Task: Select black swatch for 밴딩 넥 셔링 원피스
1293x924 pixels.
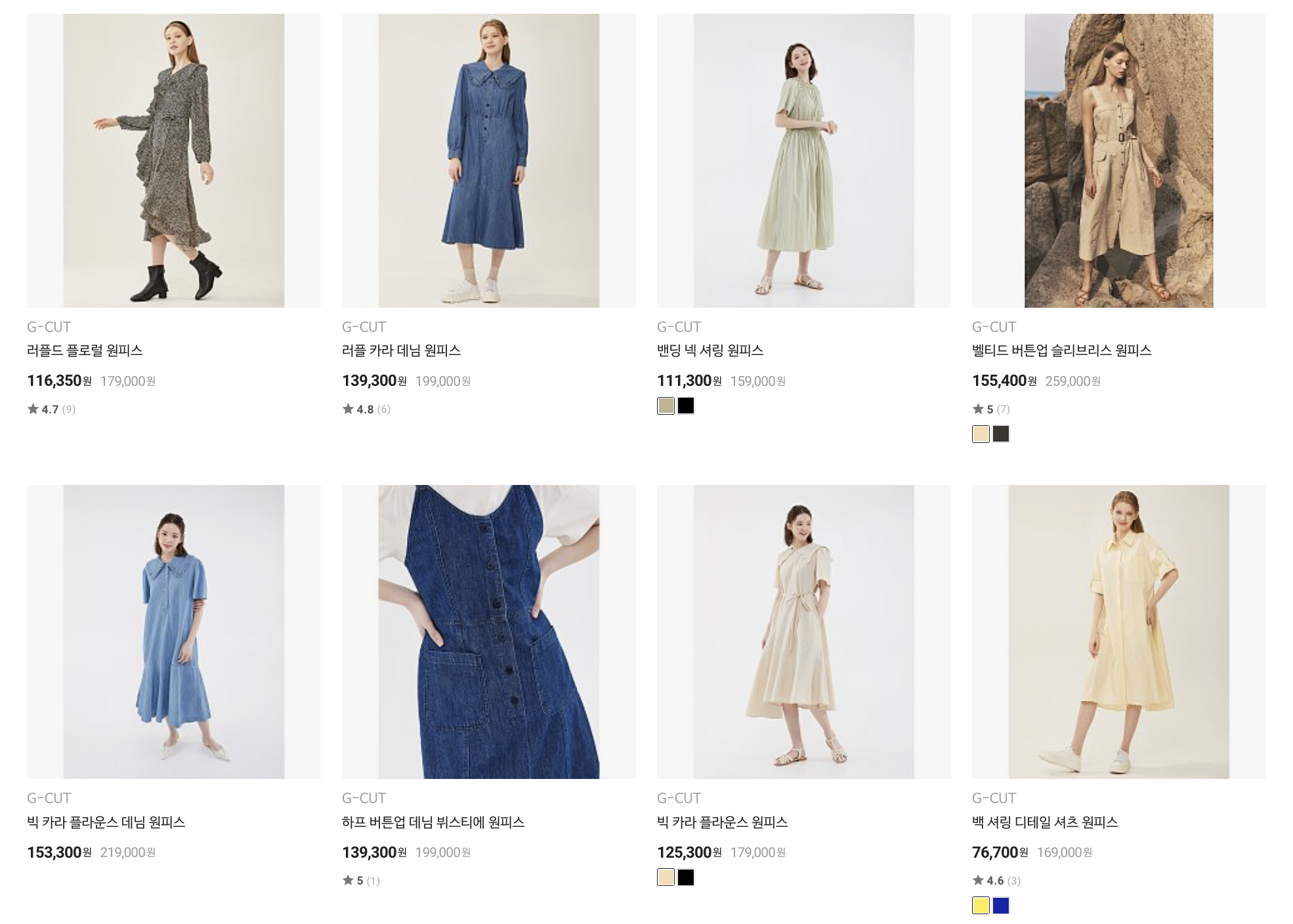Action: (x=686, y=406)
